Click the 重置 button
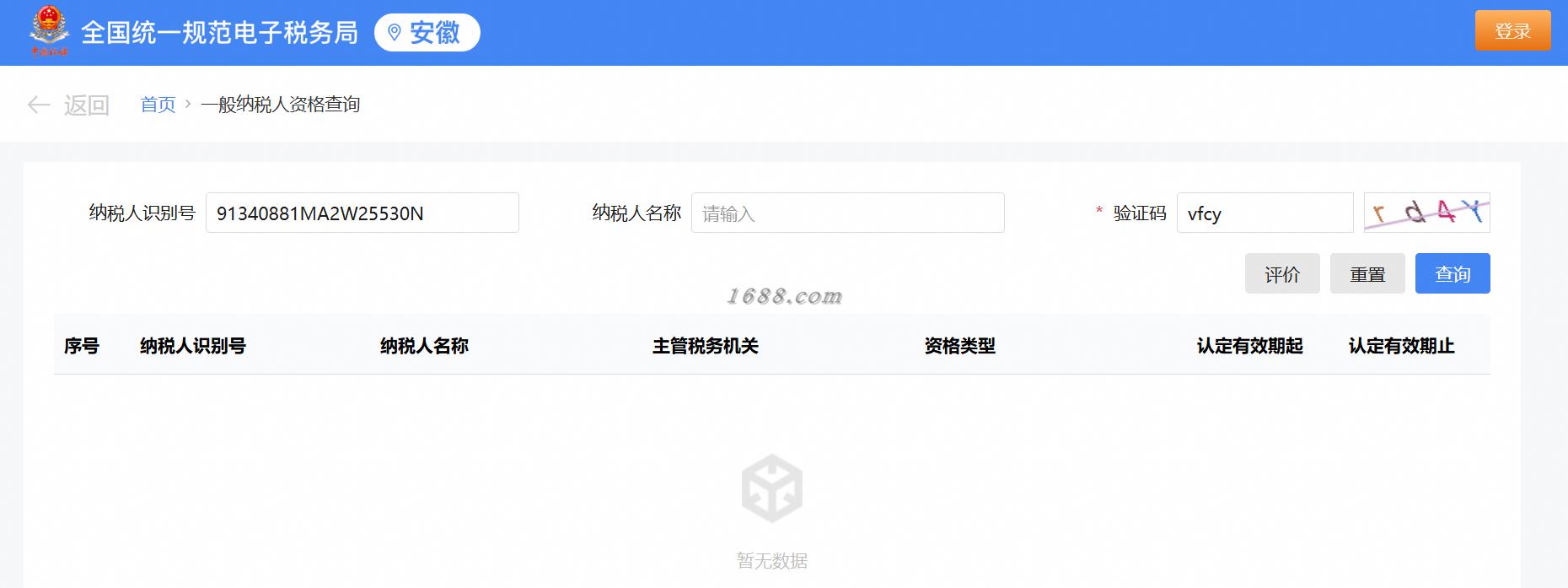This screenshot has width=1568, height=588. point(1367,273)
